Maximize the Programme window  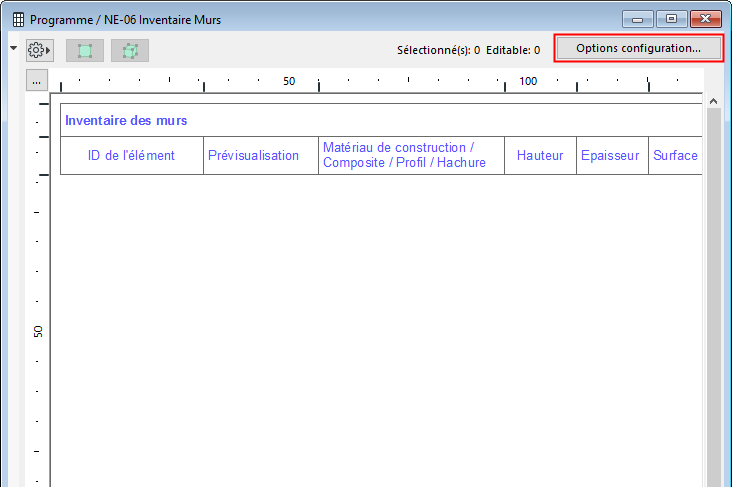click(671, 19)
